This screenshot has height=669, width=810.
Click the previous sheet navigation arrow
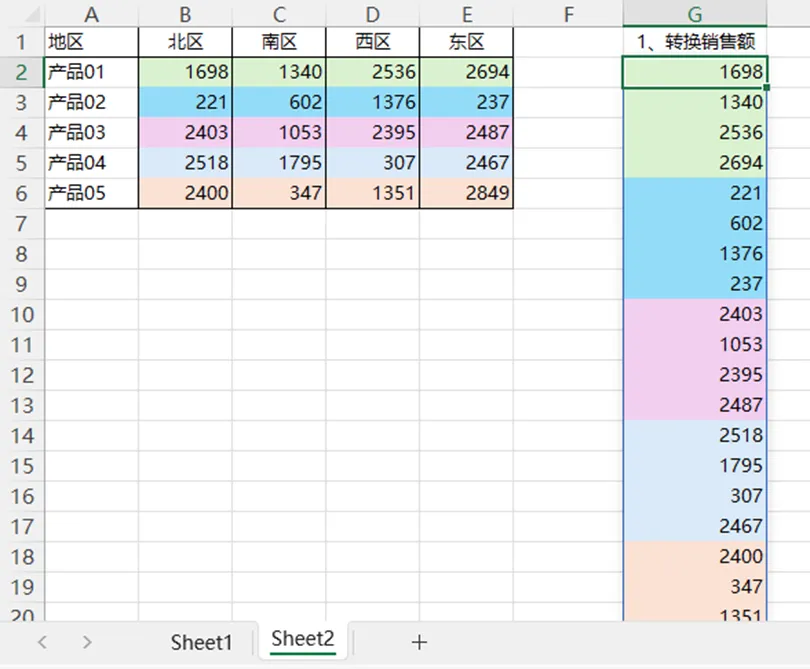(42, 642)
